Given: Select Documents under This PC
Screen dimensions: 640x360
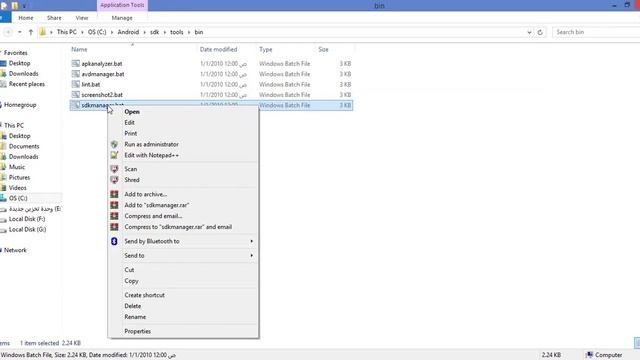Looking at the screenshot, I should [x=24, y=146].
